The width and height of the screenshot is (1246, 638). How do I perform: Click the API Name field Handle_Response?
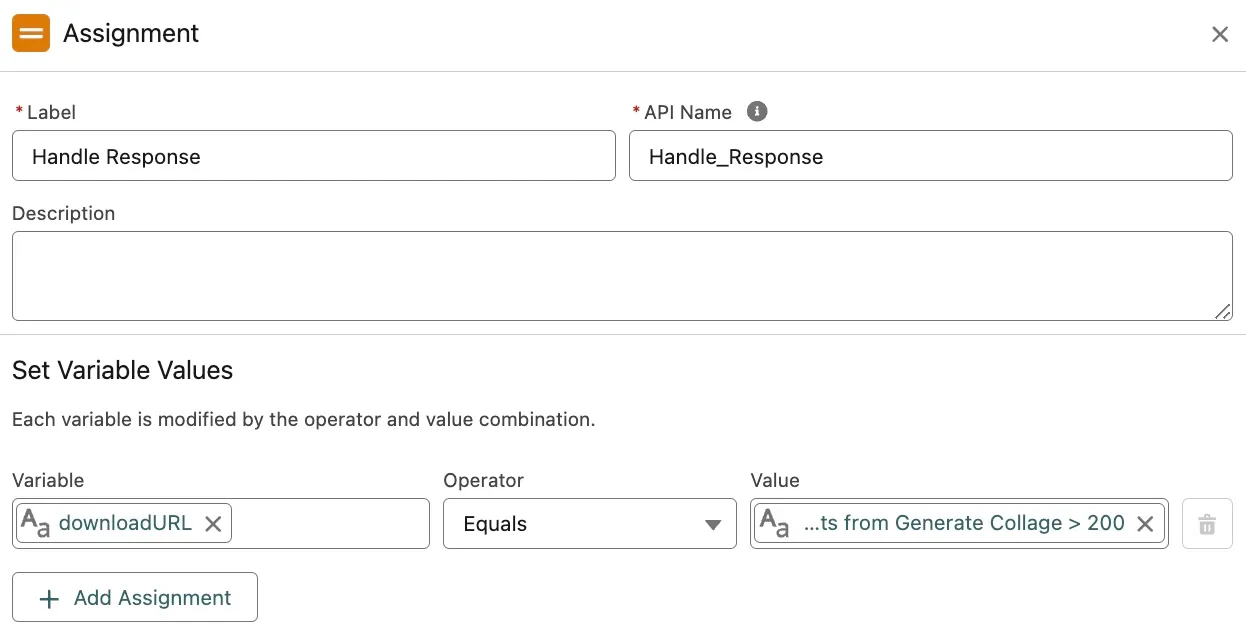pos(930,156)
